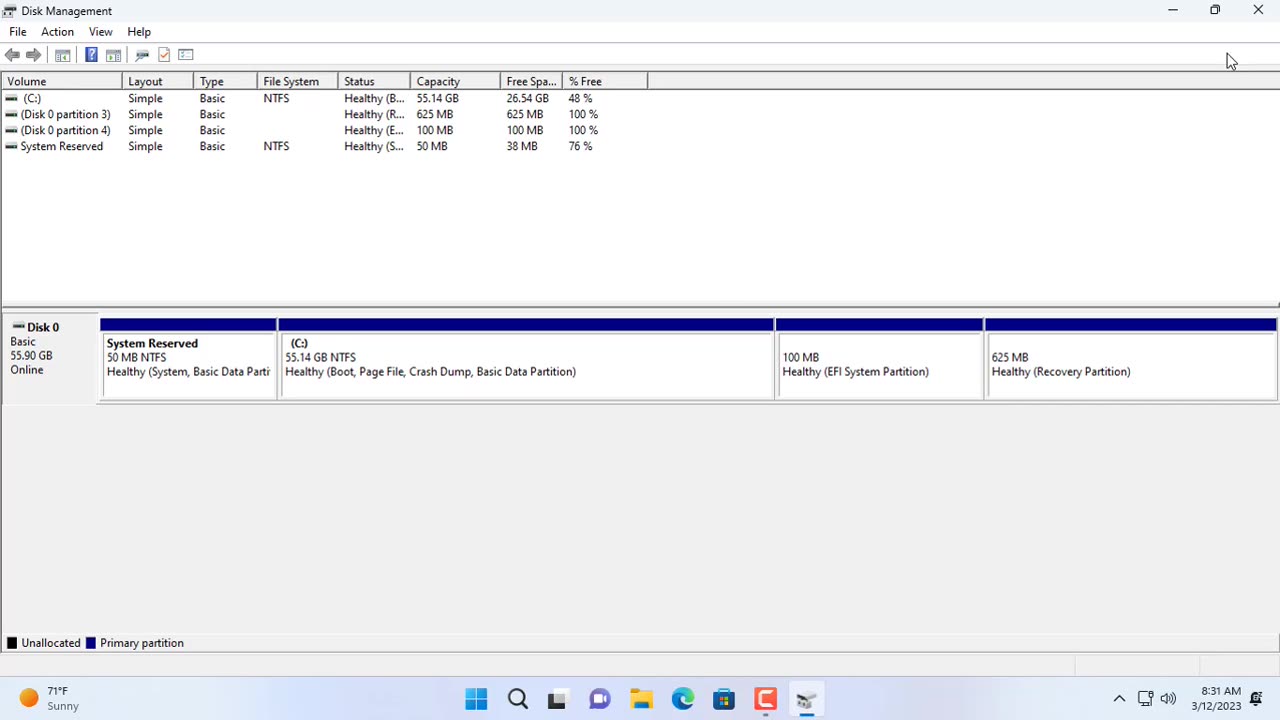This screenshot has width=1280, height=720.
Task: Open the Action menu
Action: [x=57, y=32]
